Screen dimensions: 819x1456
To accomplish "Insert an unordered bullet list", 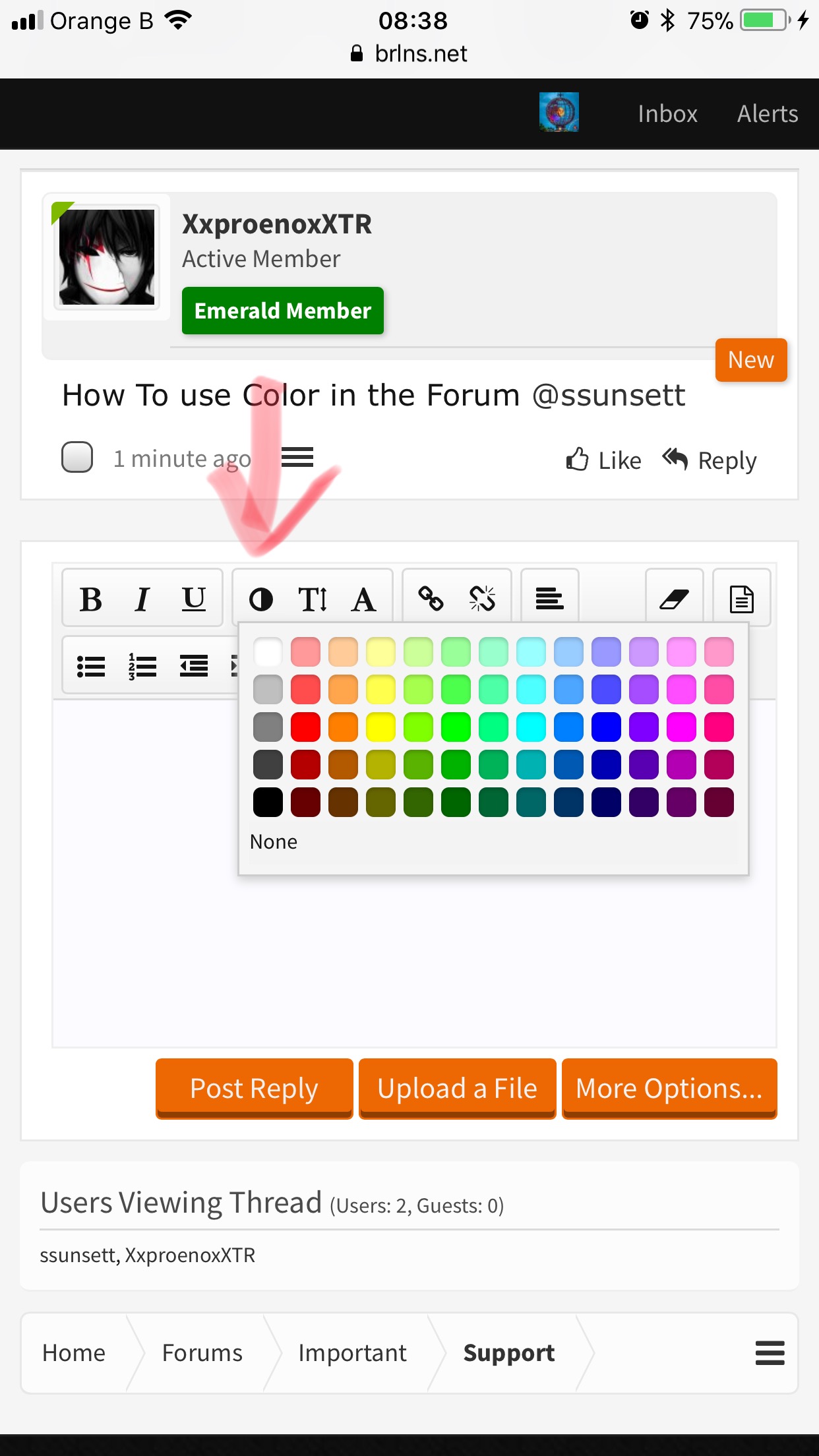I will coord(91,667).
